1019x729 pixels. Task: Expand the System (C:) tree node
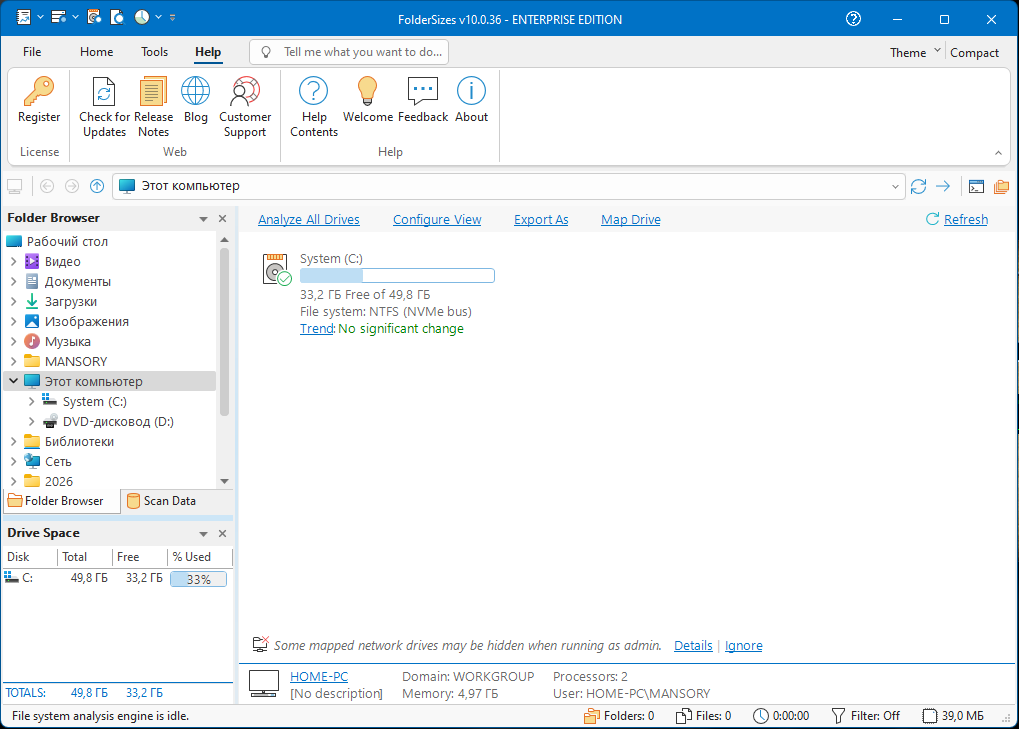(x=32, y=402)
